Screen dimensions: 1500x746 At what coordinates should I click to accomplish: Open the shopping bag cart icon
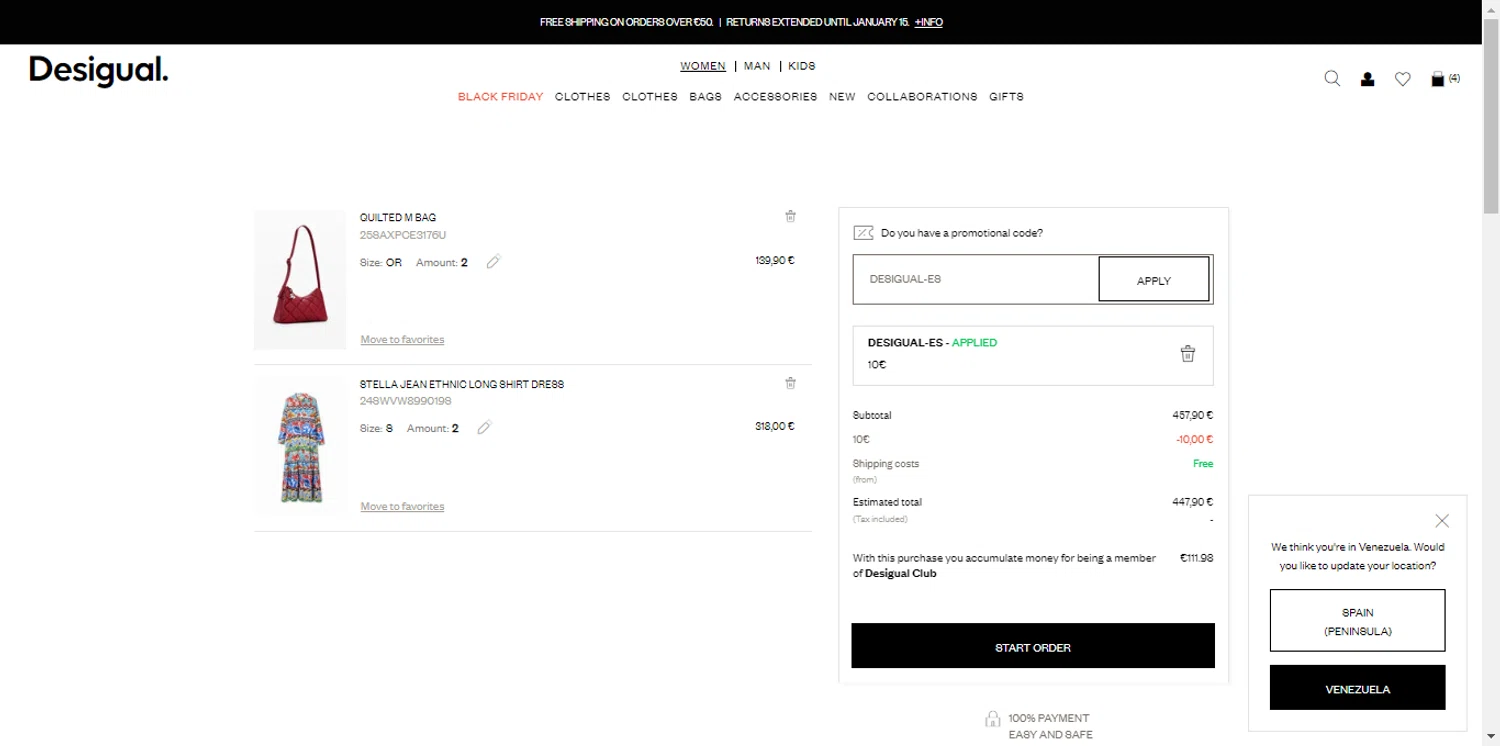pos(1438,79)
